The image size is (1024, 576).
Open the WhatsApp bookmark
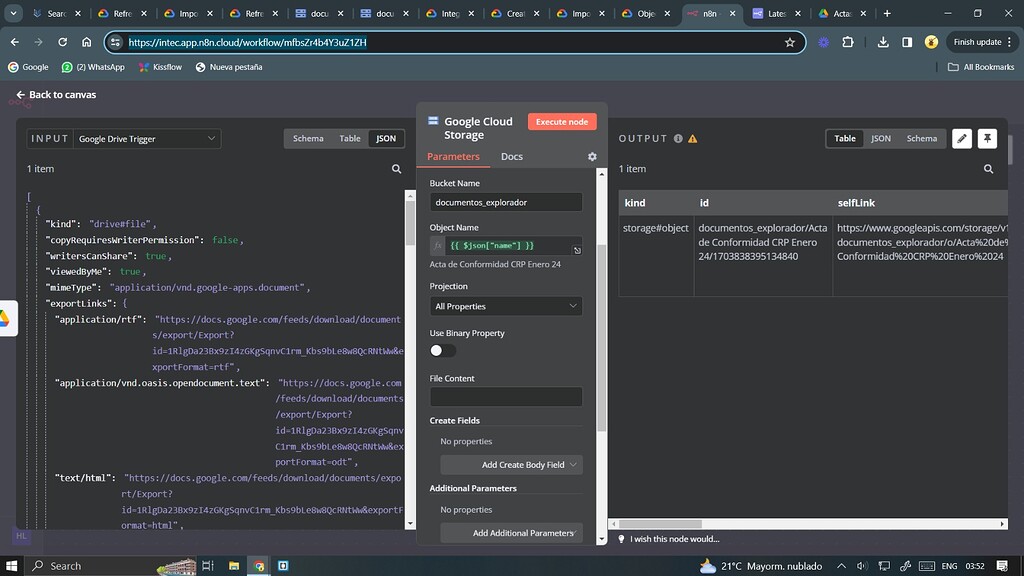[x=93, y=67]
